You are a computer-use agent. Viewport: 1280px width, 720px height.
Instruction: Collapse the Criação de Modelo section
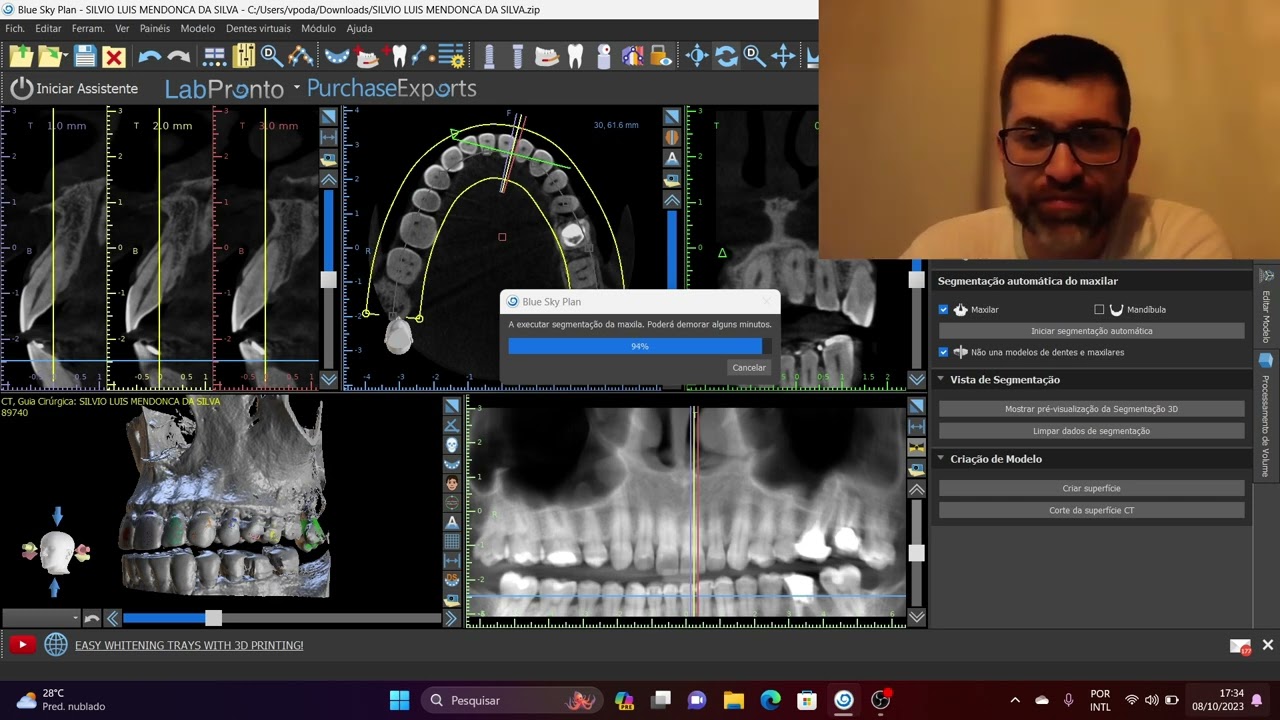[x=941, y=459]
